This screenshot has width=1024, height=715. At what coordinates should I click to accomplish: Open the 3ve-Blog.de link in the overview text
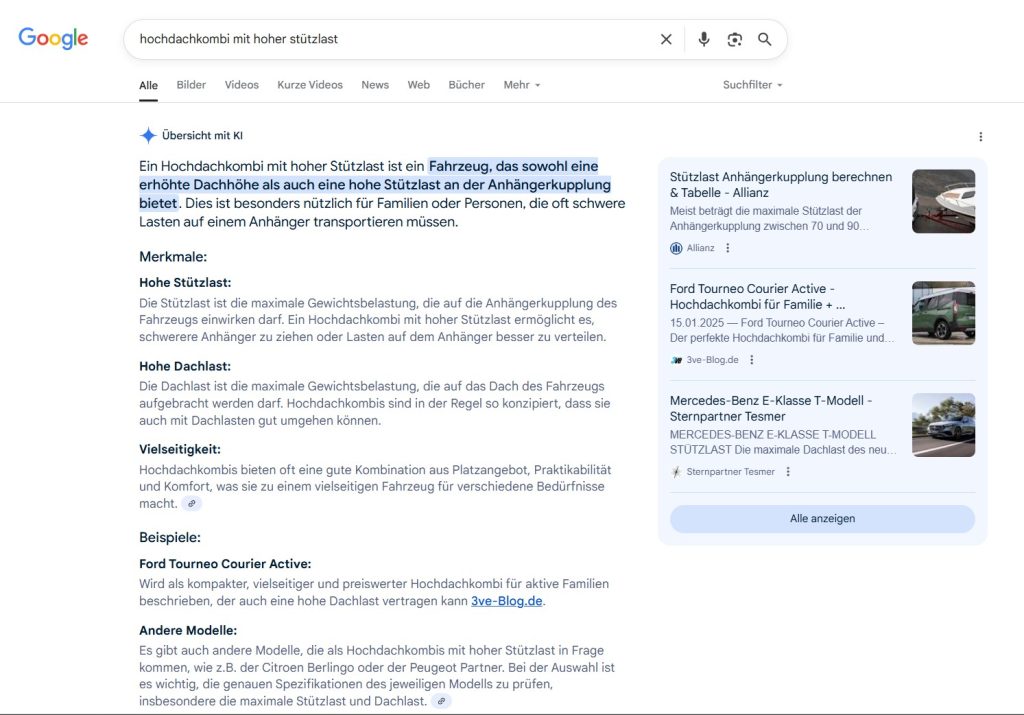point(506,601)
